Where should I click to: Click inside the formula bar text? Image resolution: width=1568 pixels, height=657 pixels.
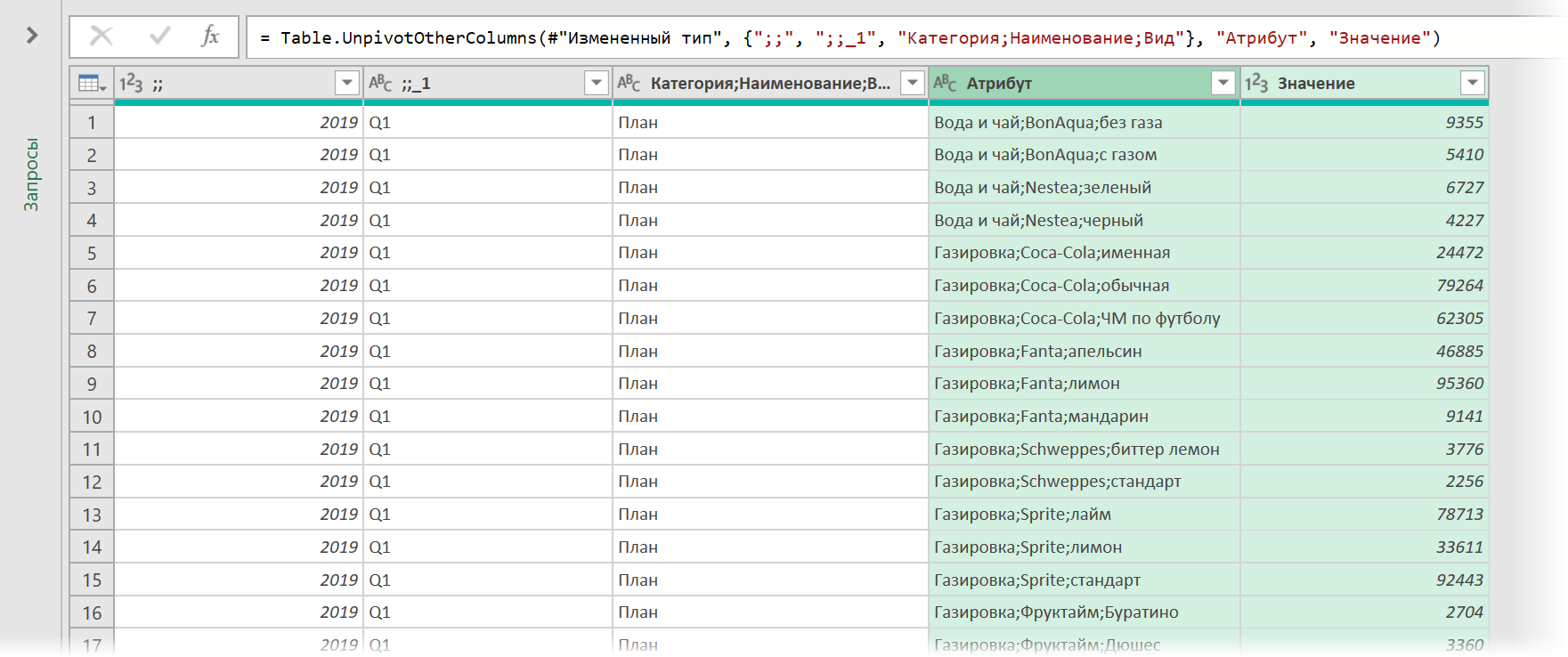click(850, 37)
